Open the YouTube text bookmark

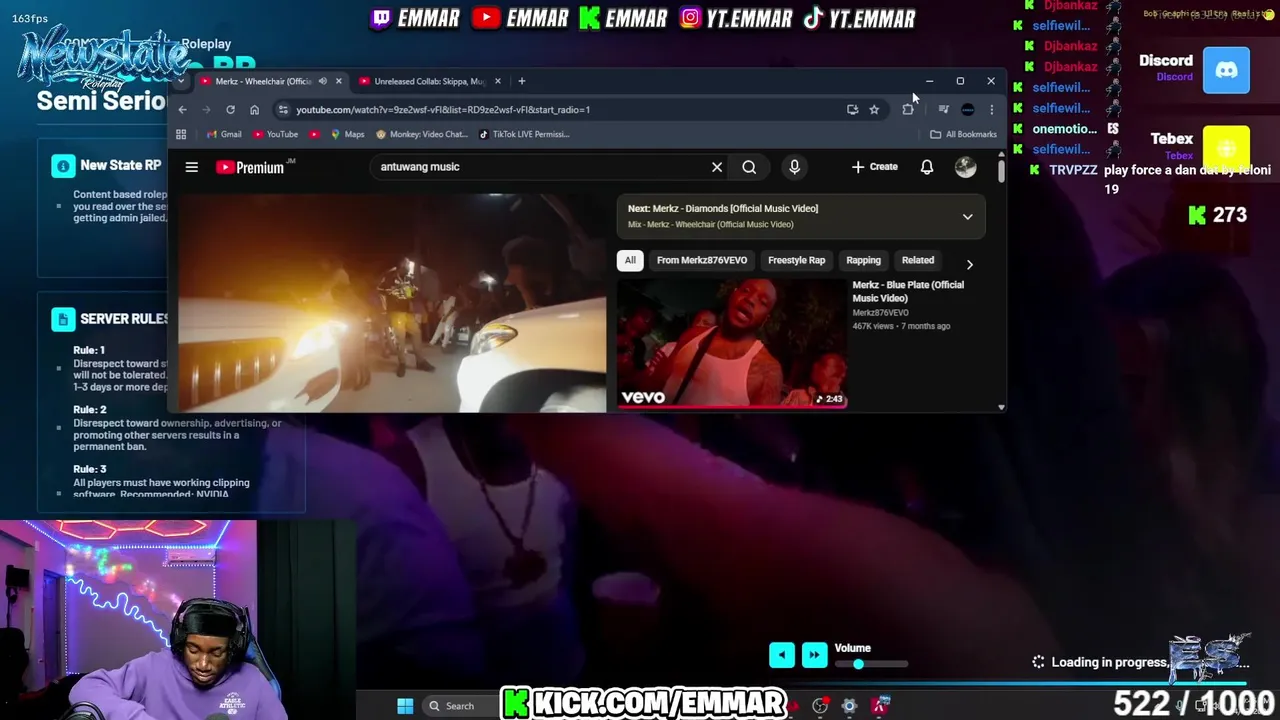pyautogui.click(x=275, y=134)
